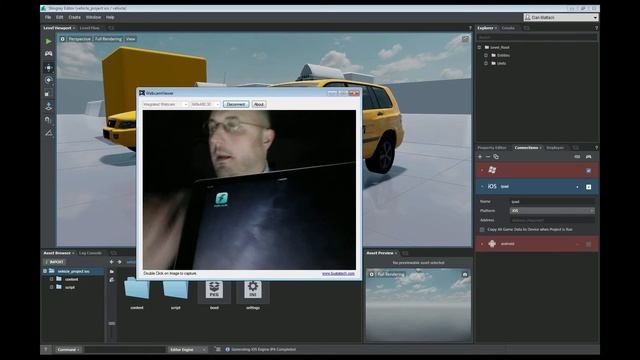Click the snap settings icon in left toolbar
The width and height of the screenshot is (640, 360).
pos(49,120)
